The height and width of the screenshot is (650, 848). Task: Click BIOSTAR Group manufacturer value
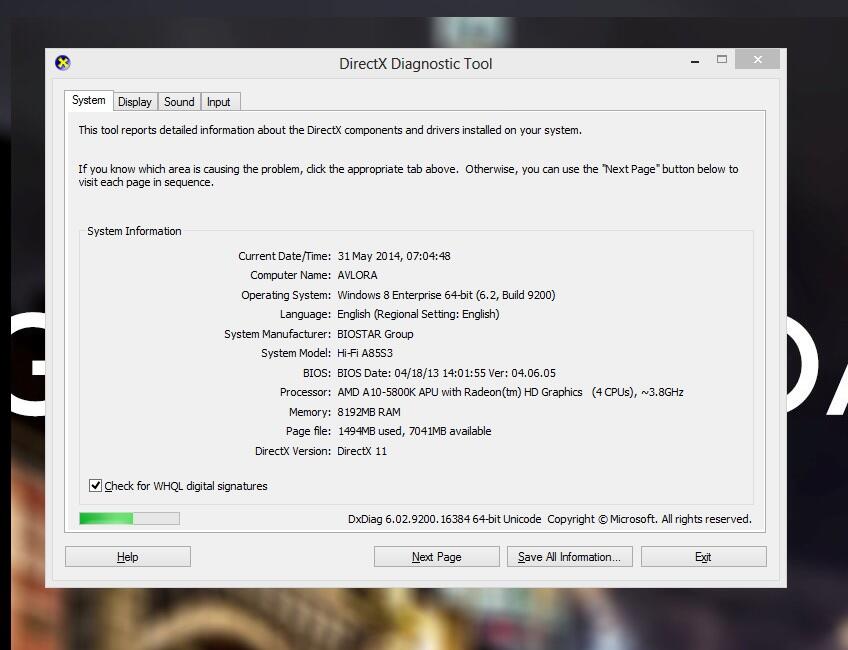[375, 334]
